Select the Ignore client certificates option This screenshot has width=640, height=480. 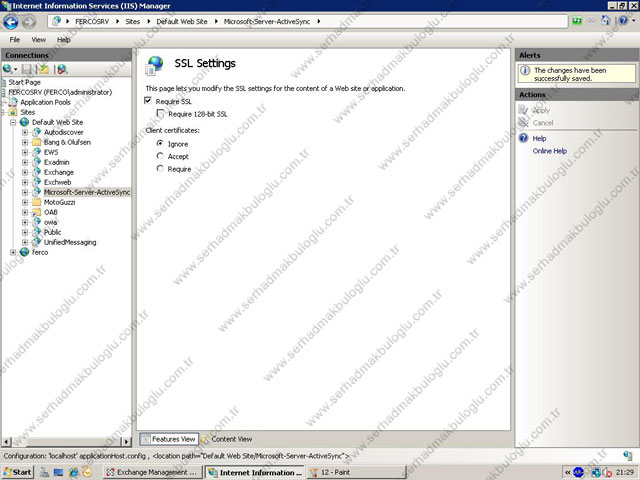[160, 144]
